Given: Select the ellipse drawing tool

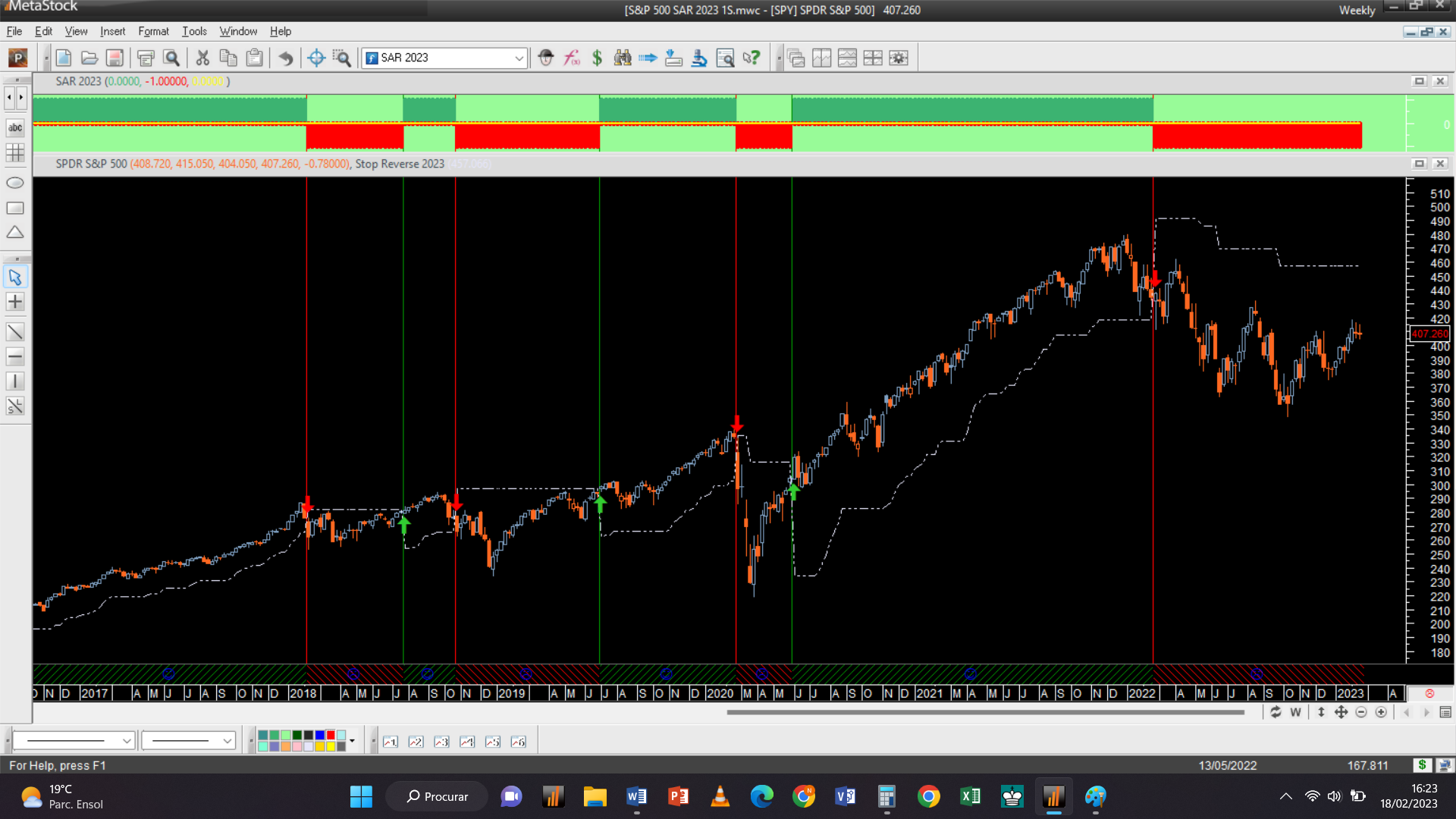Looking at the screenshot, I should pyautogui.click(x=15, y=183).
